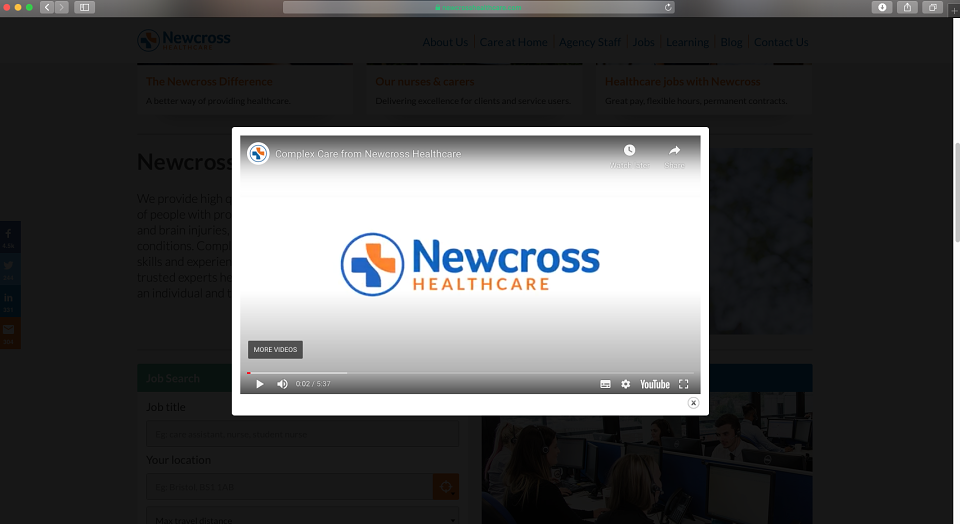960x524 pixels.
Task: Click the page vertical scrollbar
Action: coord(957,193)
